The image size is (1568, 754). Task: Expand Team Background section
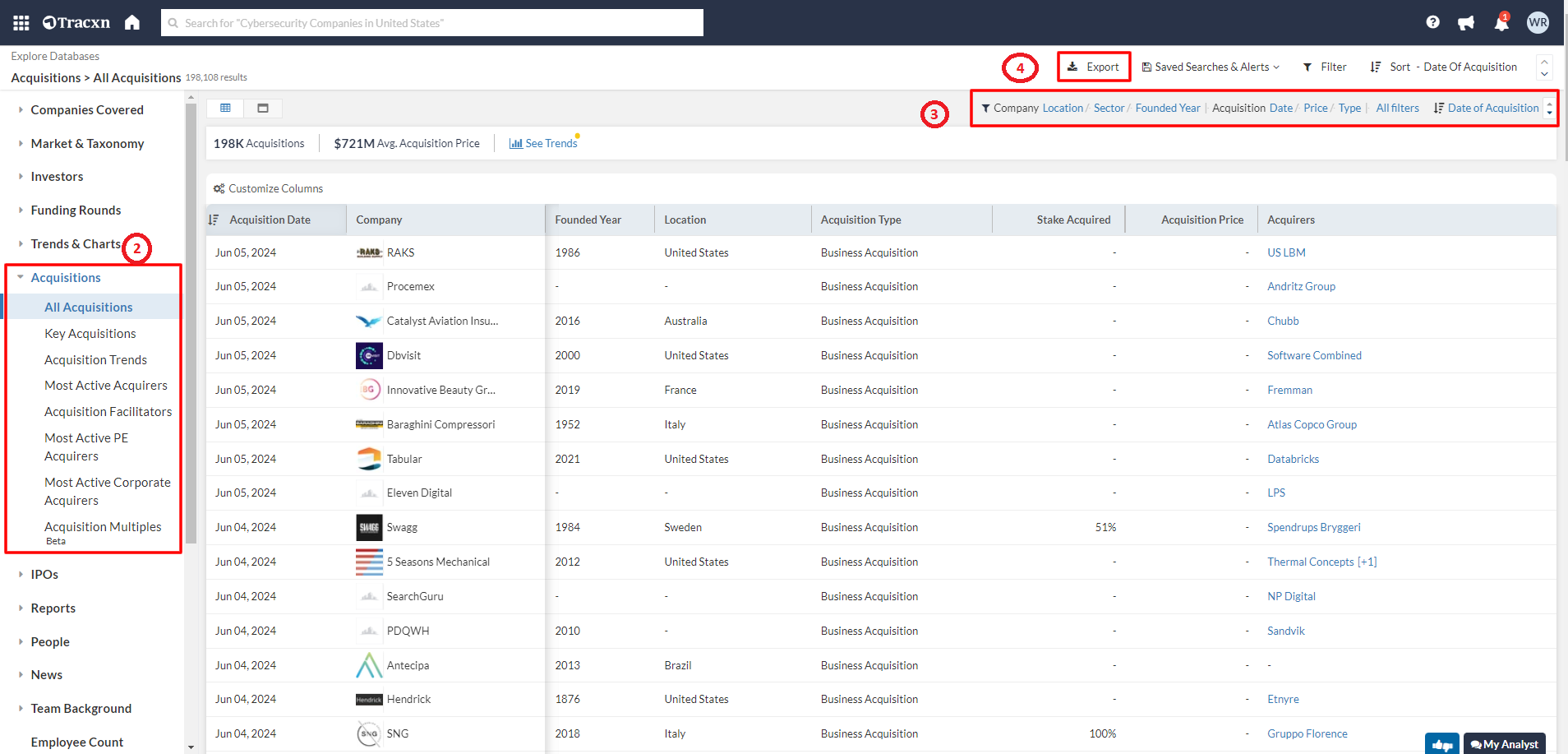(73, 709)
